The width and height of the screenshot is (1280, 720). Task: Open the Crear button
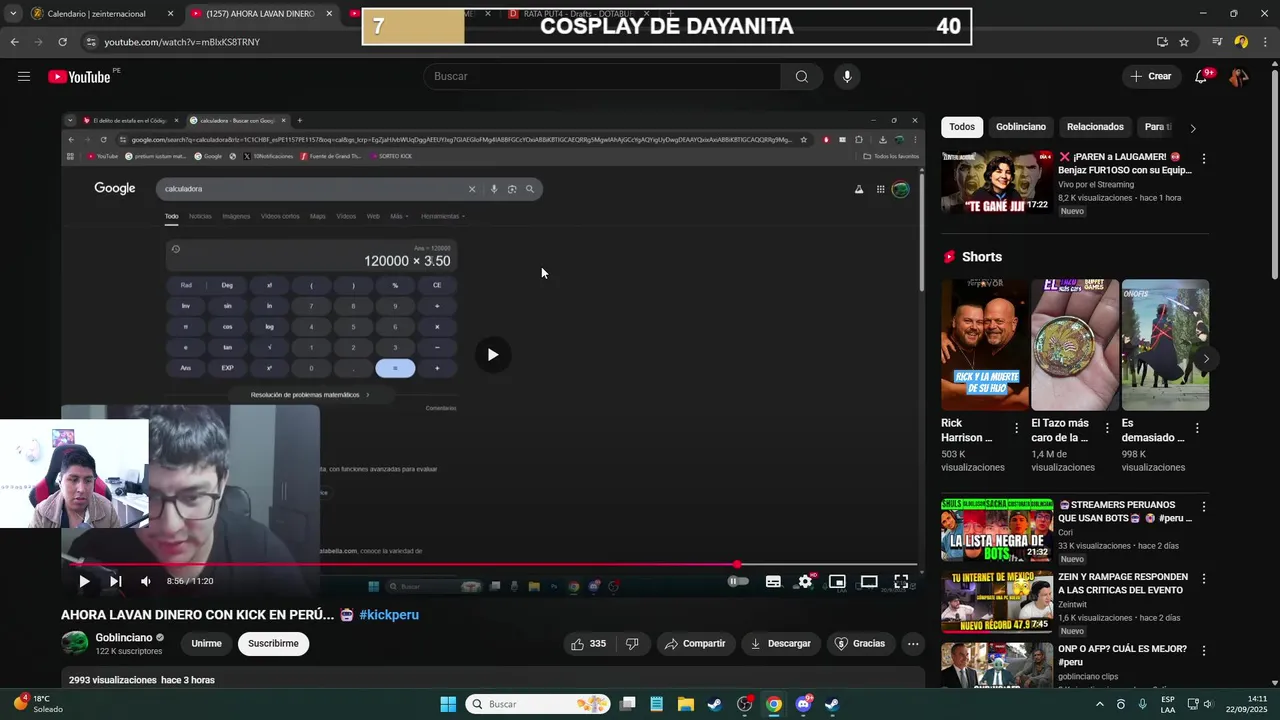point(1150,77)
